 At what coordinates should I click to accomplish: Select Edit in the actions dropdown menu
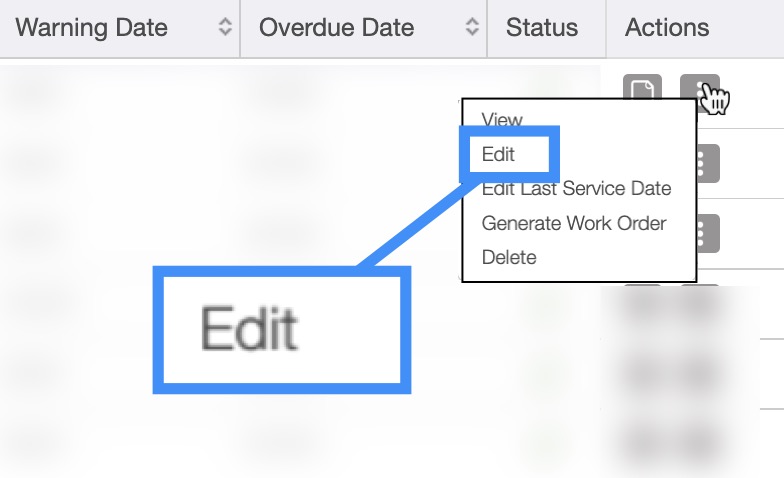pos(498,154)
